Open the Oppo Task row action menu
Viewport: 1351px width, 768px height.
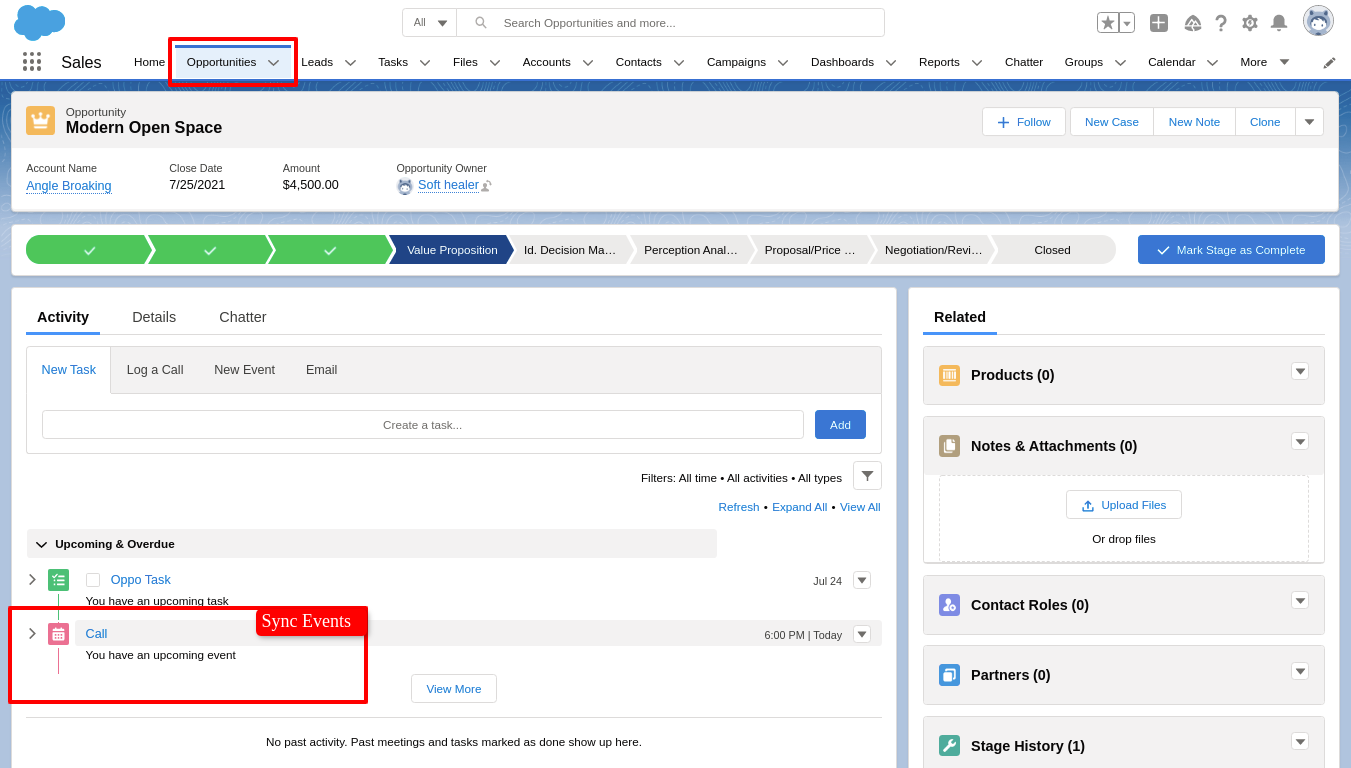tap(862, 580)
